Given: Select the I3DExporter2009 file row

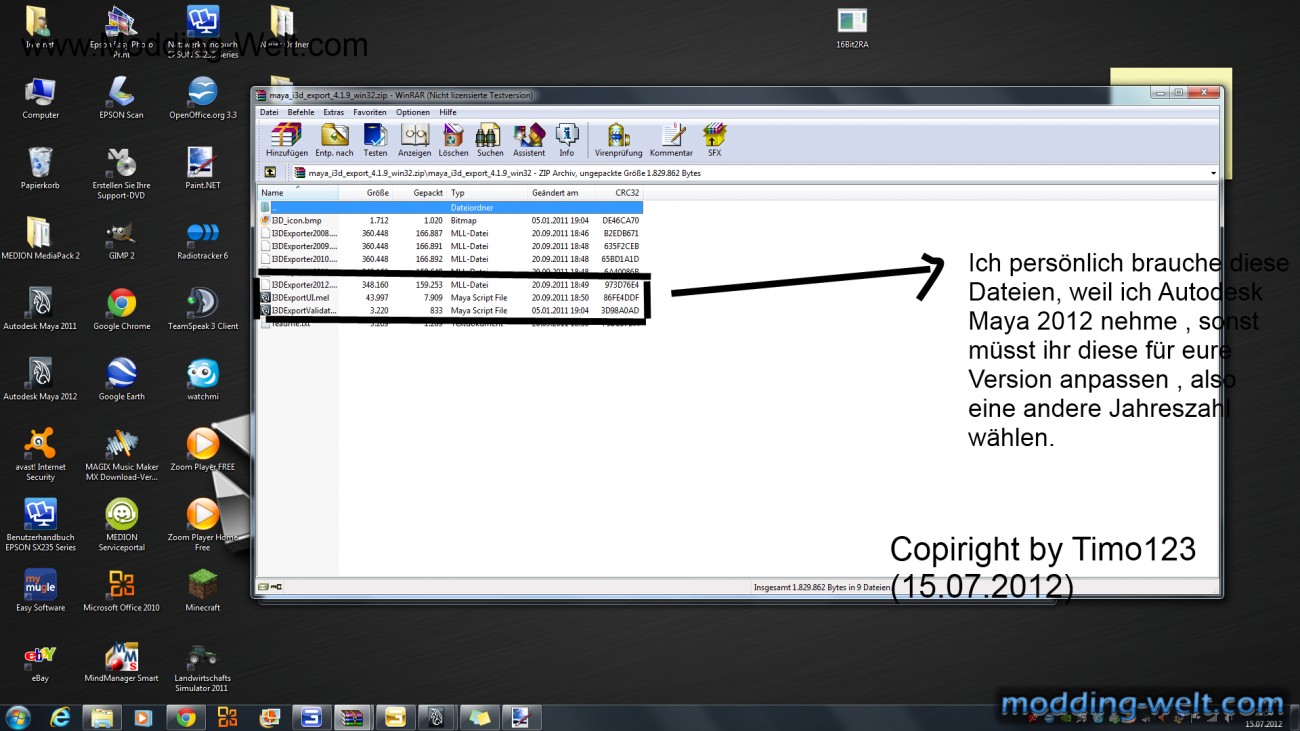Looking at the screenshot, I should point(450,246).
